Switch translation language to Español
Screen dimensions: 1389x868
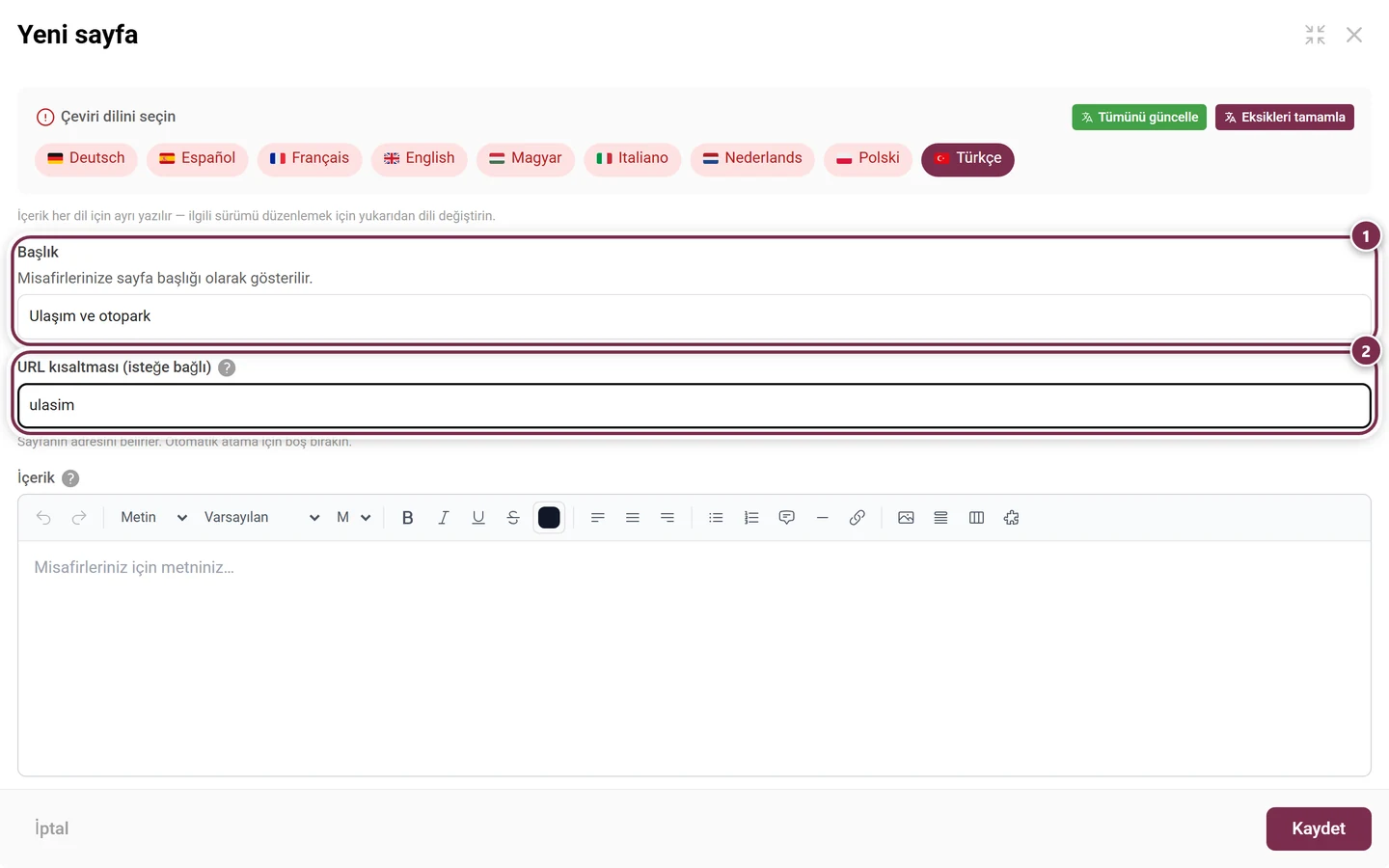[197, 158]
